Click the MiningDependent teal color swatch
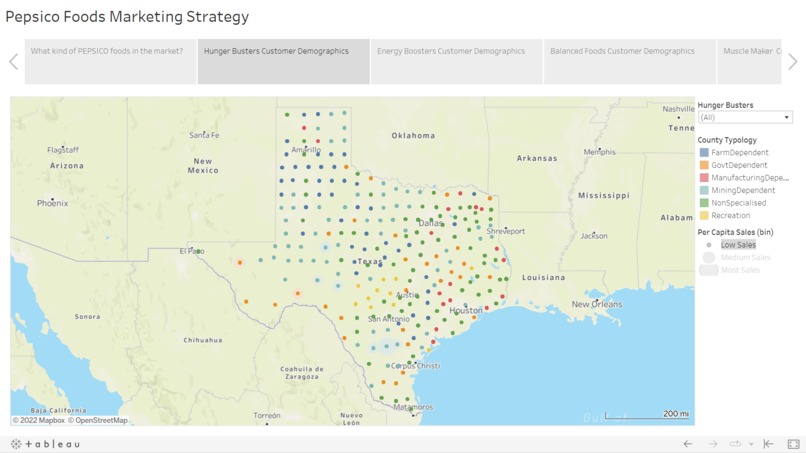This screenshot has height=453, width=806. tap(704, 190)
